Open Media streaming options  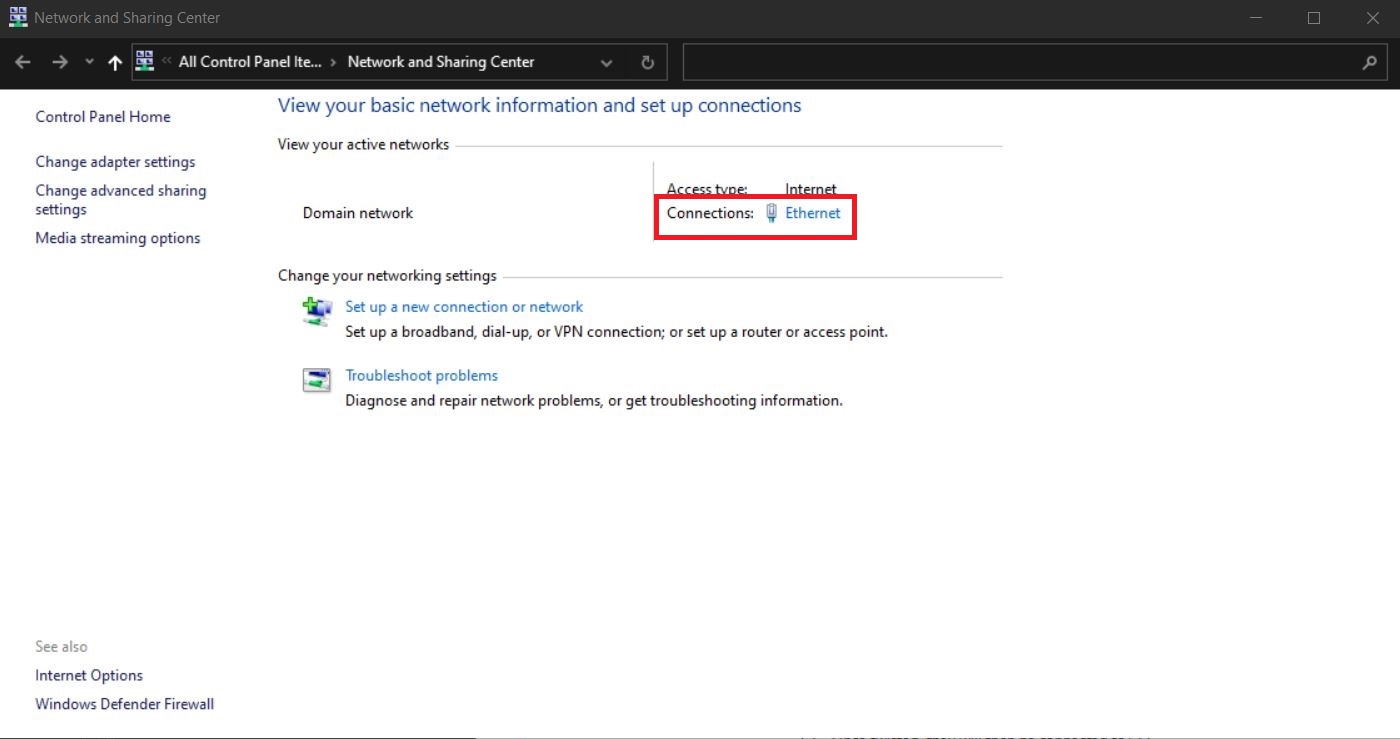tap(117, 238)
